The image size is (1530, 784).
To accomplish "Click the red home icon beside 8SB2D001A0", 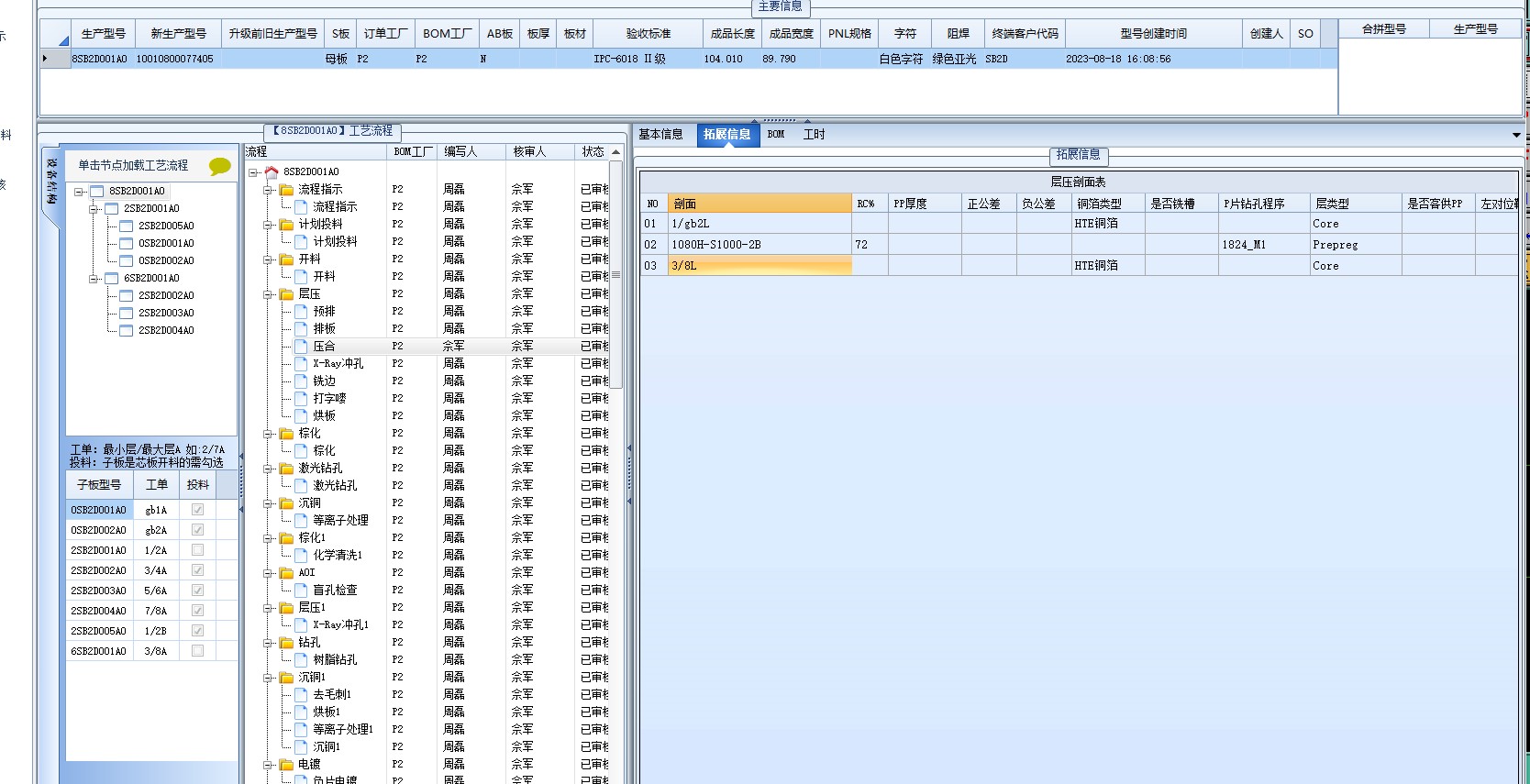I will click(x=272, y=171).
